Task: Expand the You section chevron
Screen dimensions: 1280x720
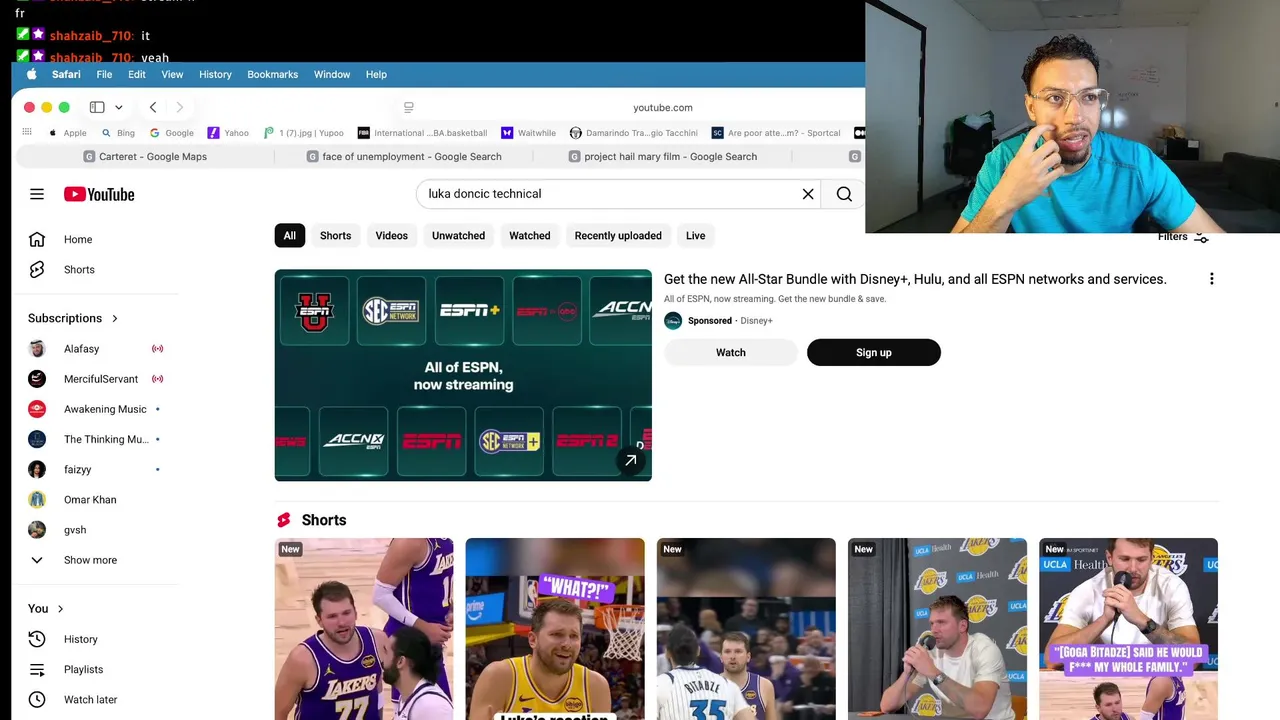Action: click(61, 608)
